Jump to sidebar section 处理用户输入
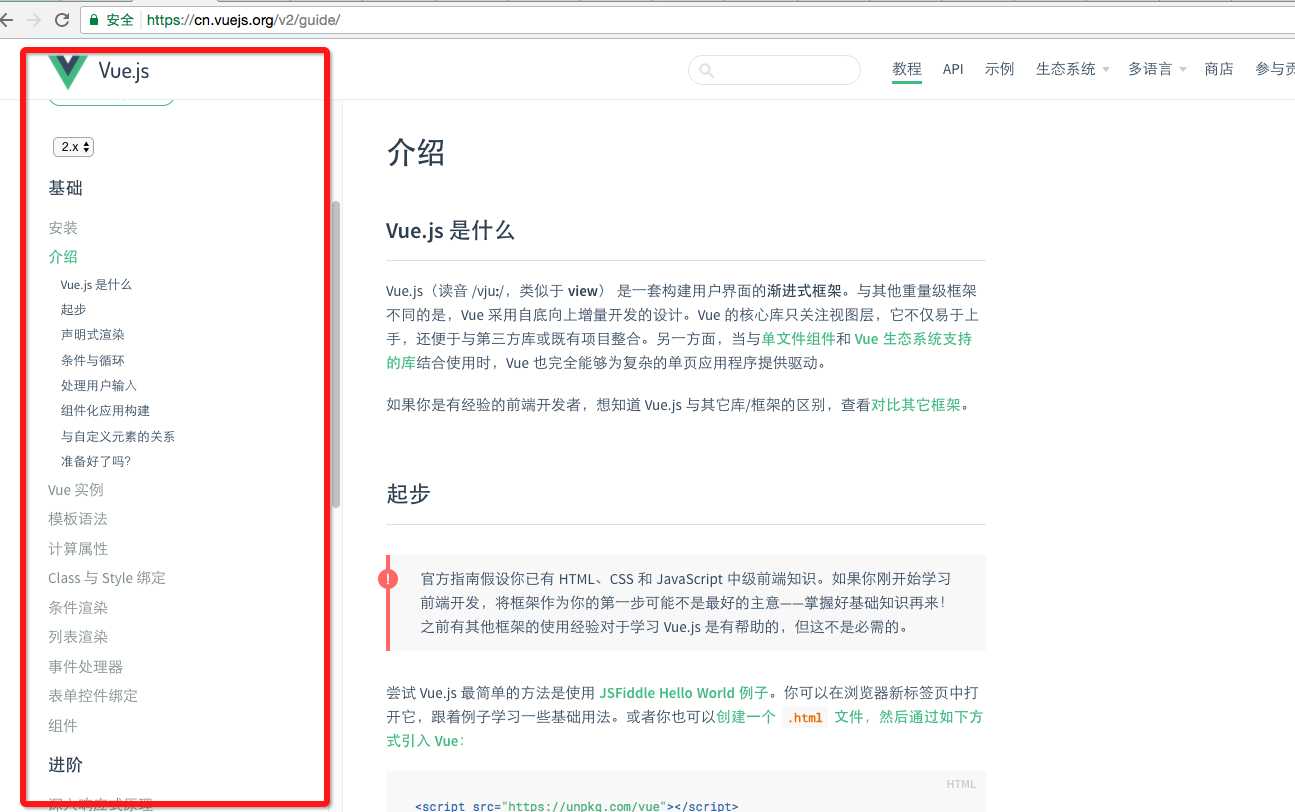Viewport: 1295px width, 812px height. (99, 386)
